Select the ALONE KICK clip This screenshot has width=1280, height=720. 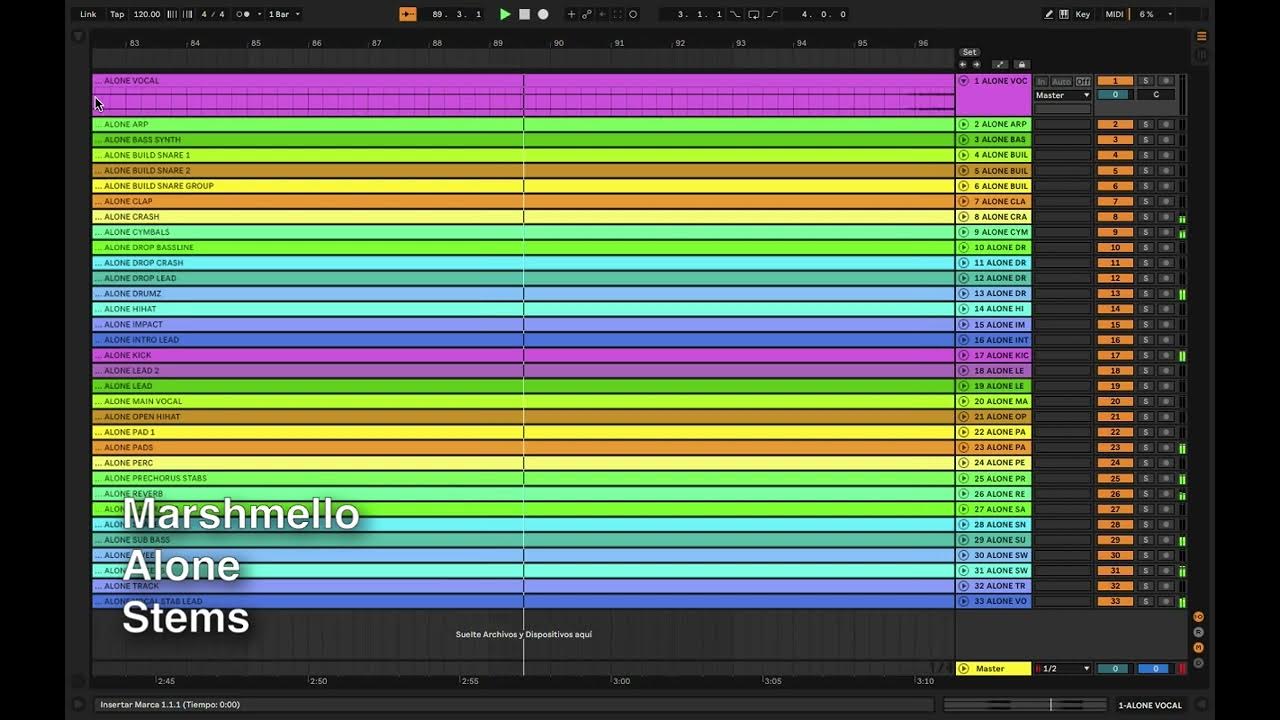(523, 355)
